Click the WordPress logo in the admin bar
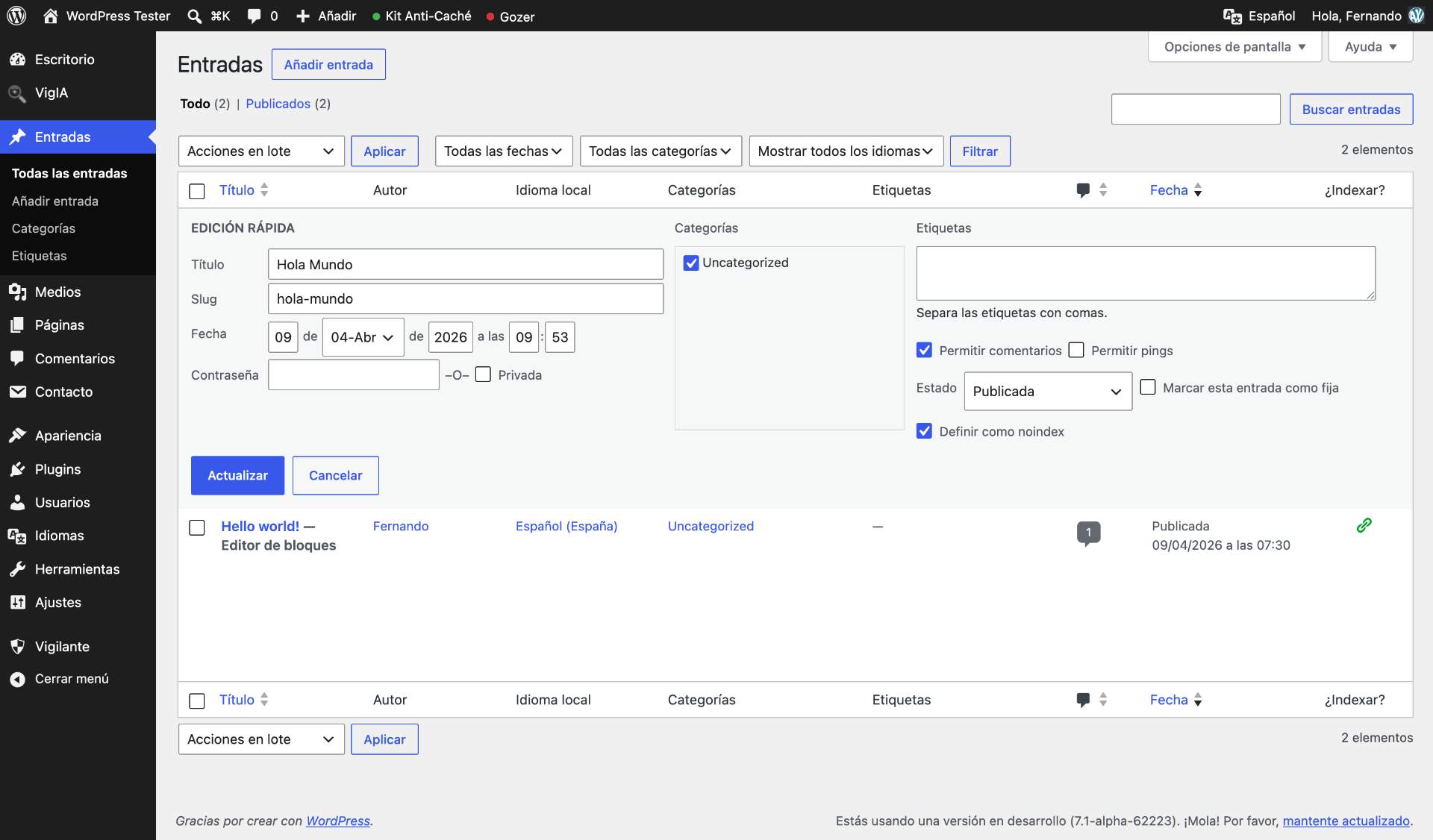1433x840 pixels. click(x=16, y=16)
